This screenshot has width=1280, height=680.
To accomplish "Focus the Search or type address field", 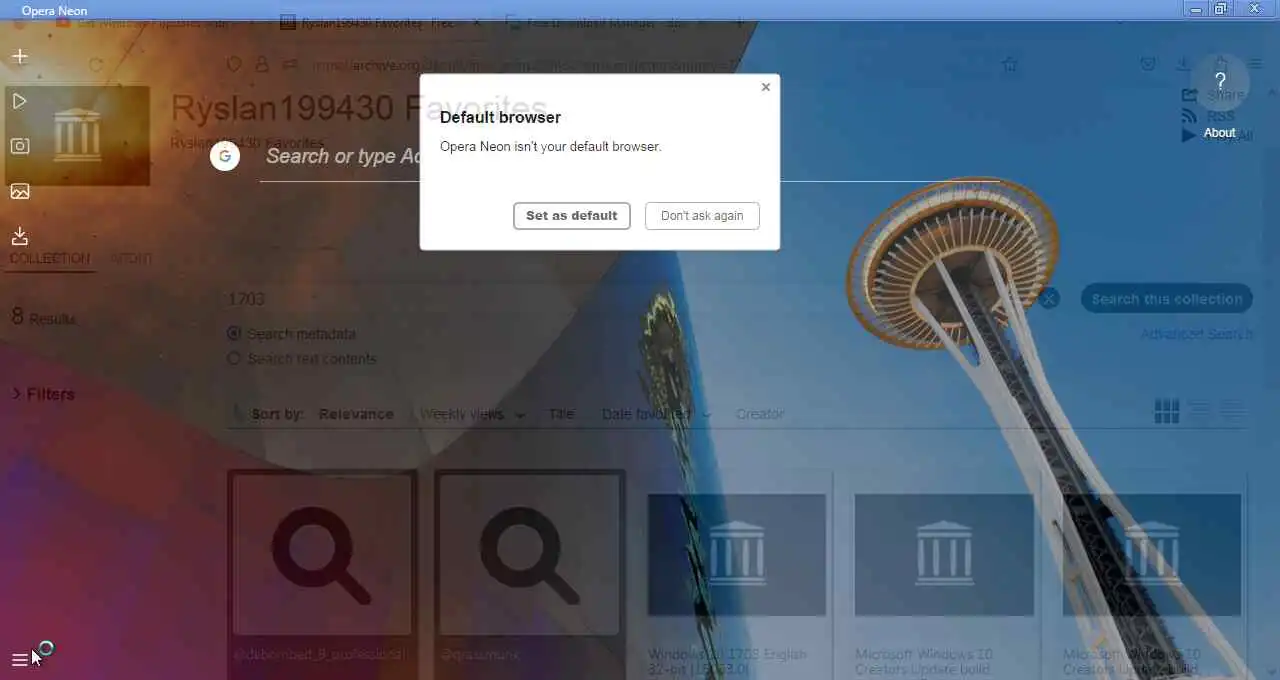I will [630, 157].
